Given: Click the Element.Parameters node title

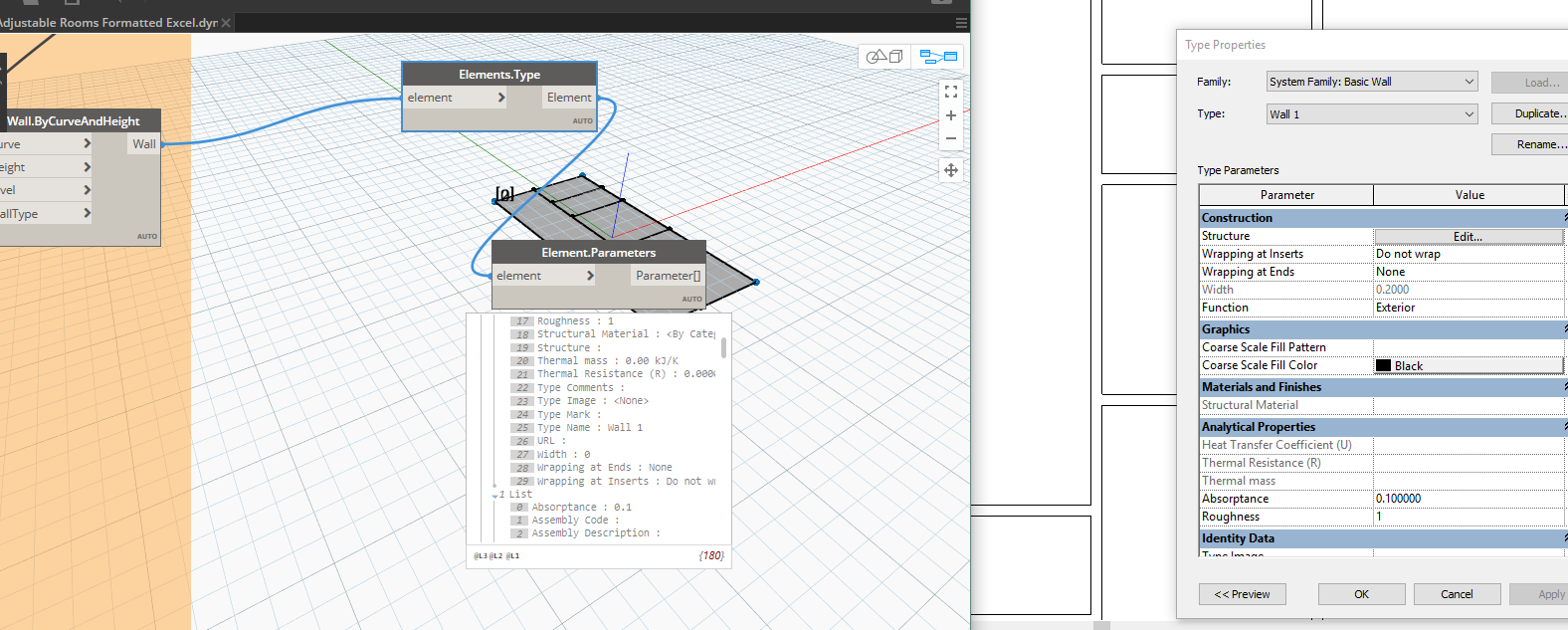Looking at the screenshot, I should [599, 253].
